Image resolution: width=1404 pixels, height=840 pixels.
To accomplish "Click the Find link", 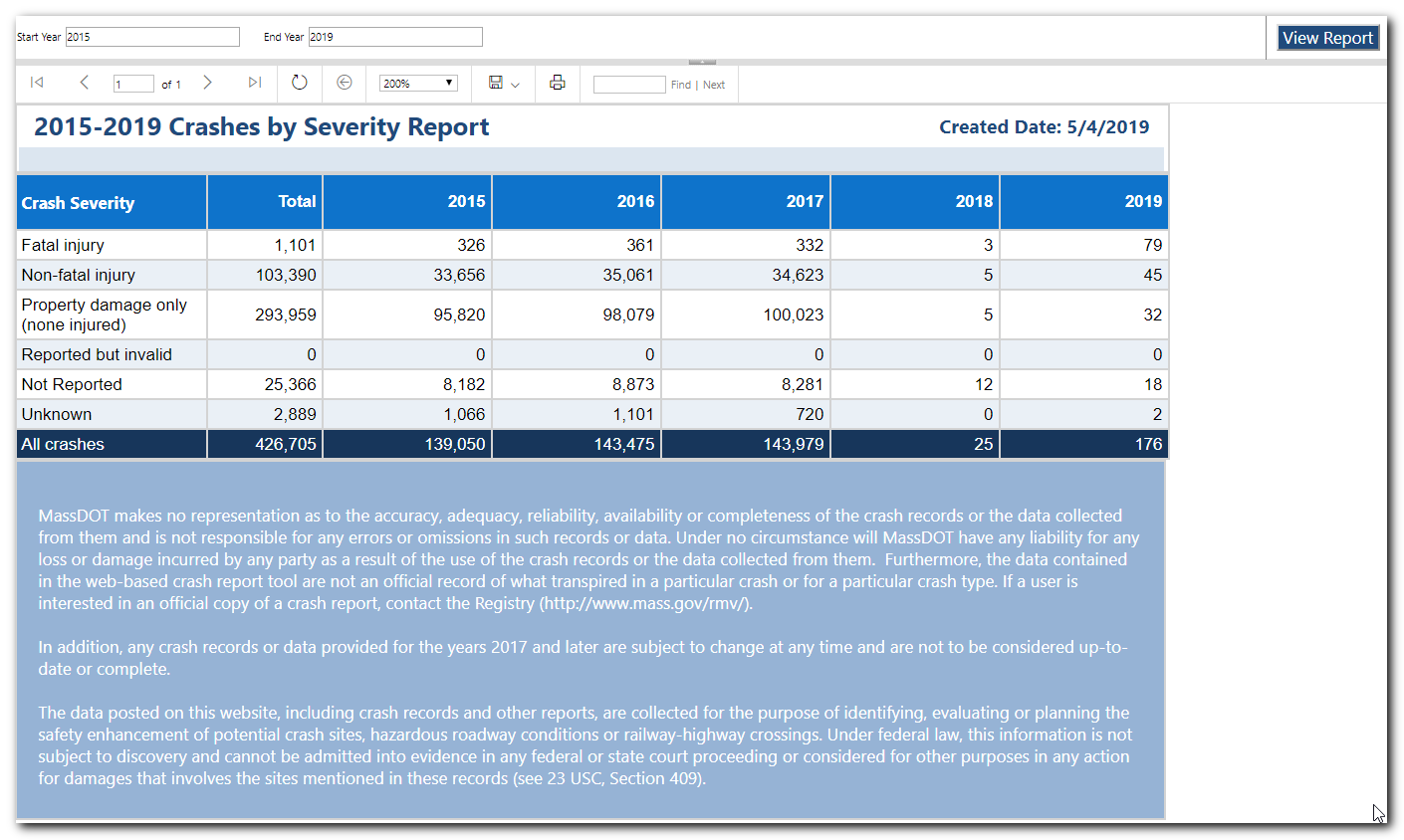I will pos(681,85).
